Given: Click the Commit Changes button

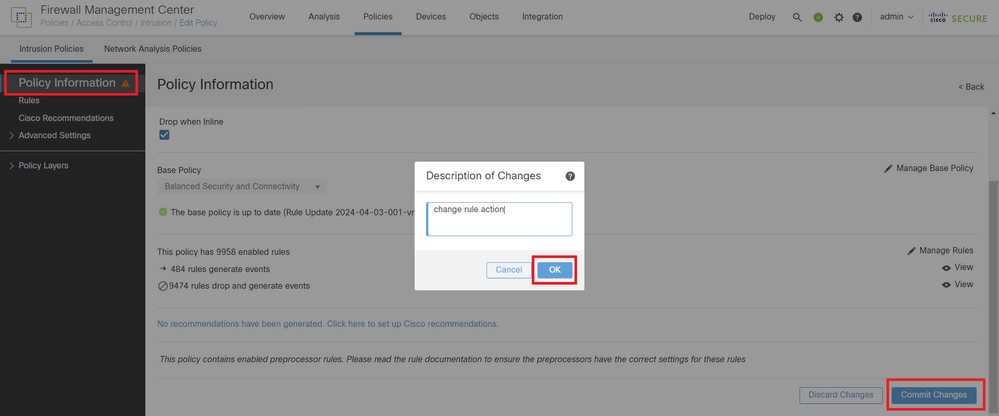Looking at the screenshot, I should 933,395.
